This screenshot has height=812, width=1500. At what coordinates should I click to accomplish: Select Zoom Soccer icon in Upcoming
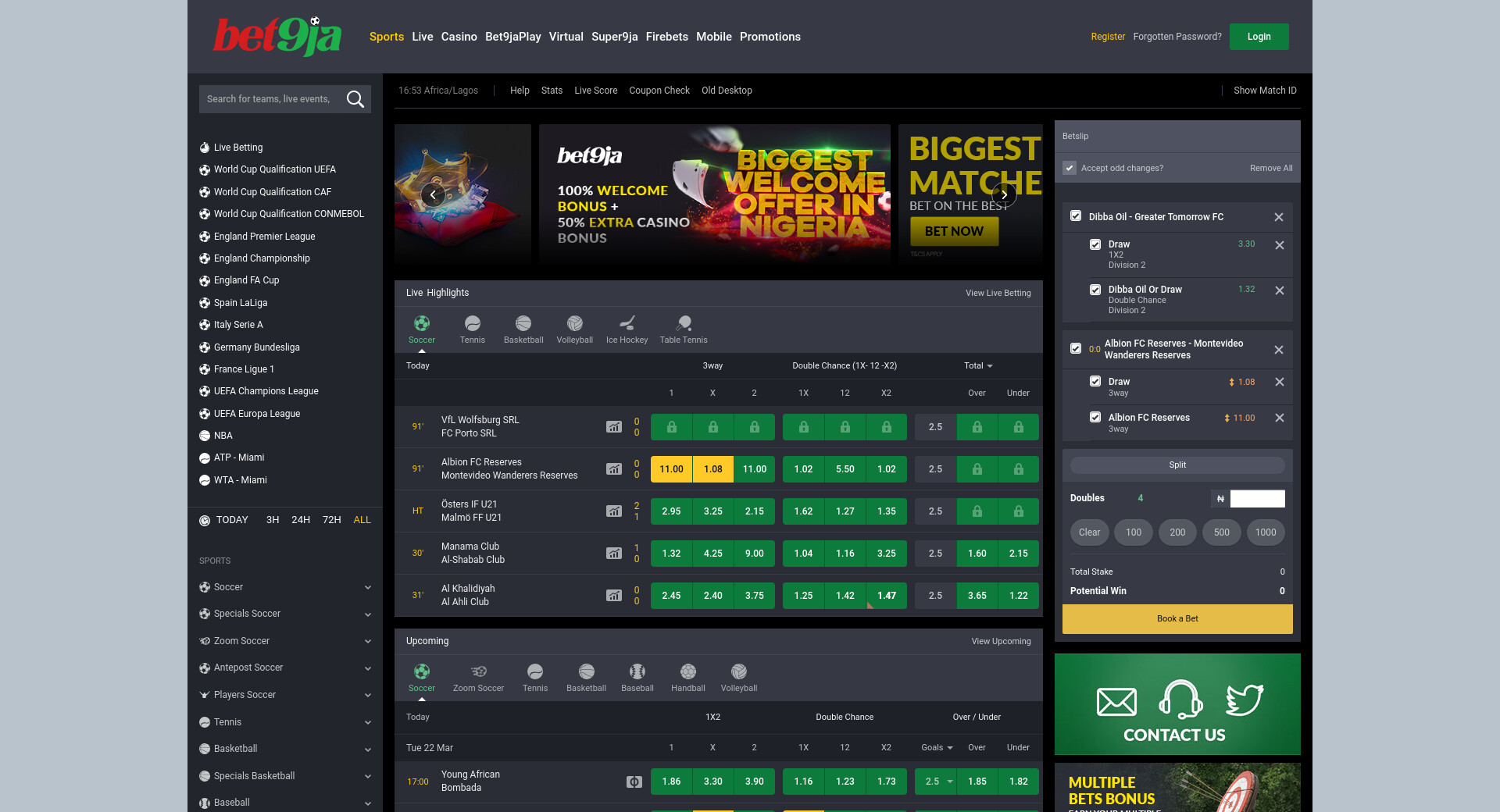click(479, 671)
